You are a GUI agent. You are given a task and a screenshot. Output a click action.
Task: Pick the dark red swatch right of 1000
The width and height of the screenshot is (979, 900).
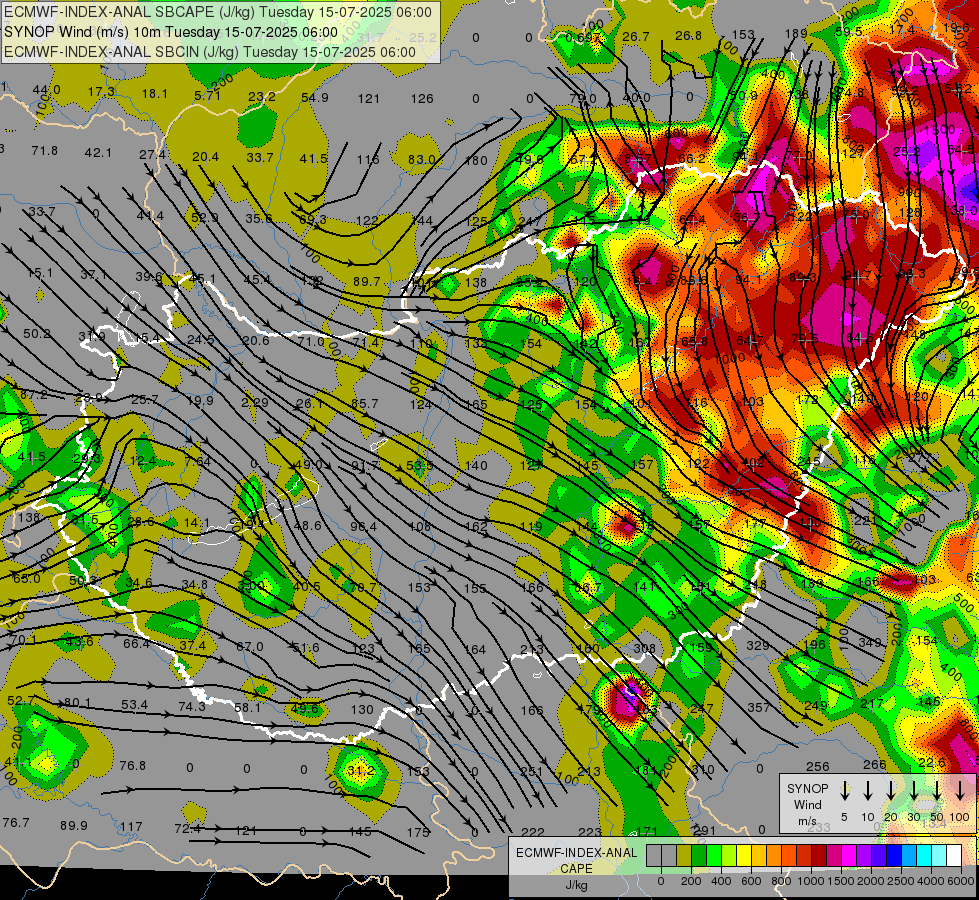point(819,855)
